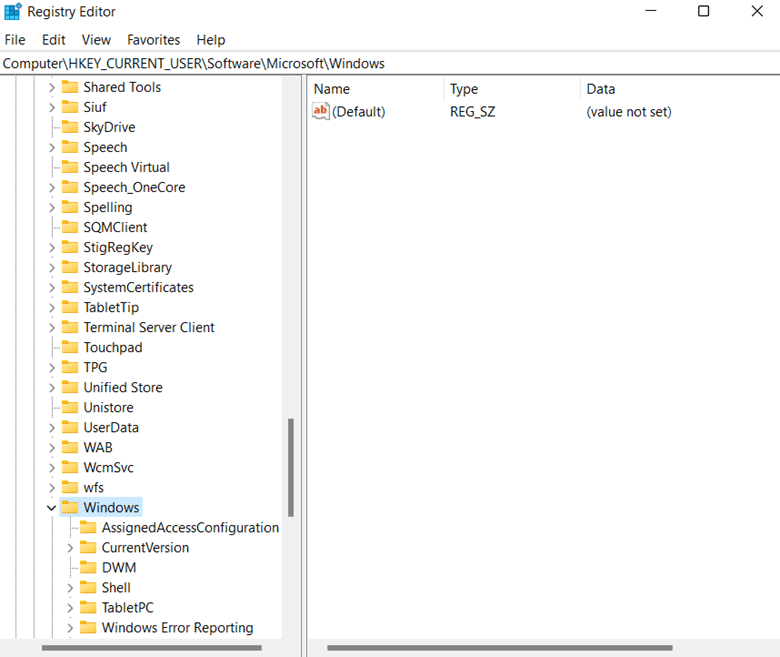Click the Spelling folder icon
Screen dimensions: 780x657
pyautogui.click(x=70, y=207)
